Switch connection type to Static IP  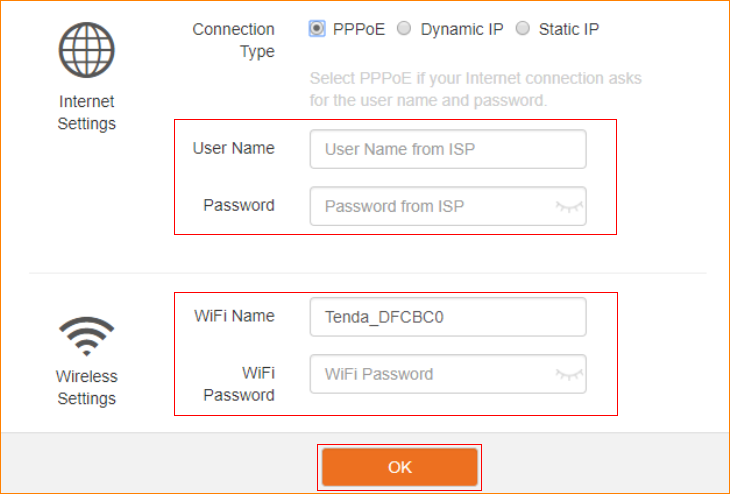[522, 29]
